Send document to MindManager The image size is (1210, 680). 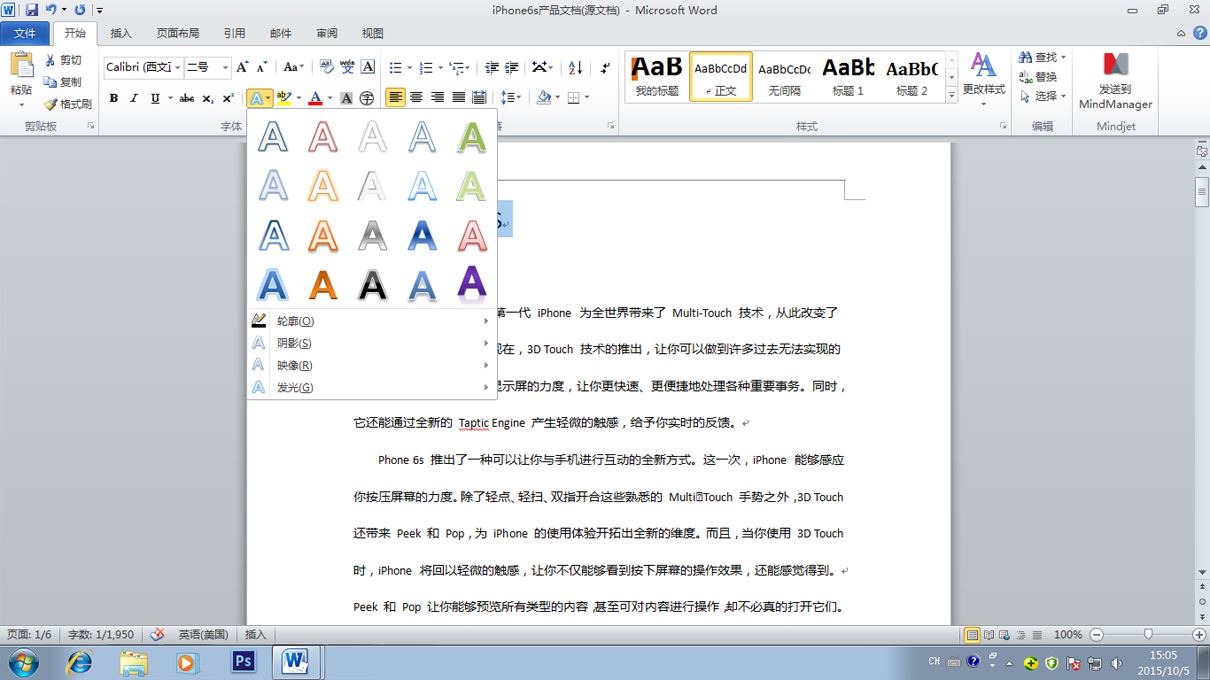point(1116,81)
